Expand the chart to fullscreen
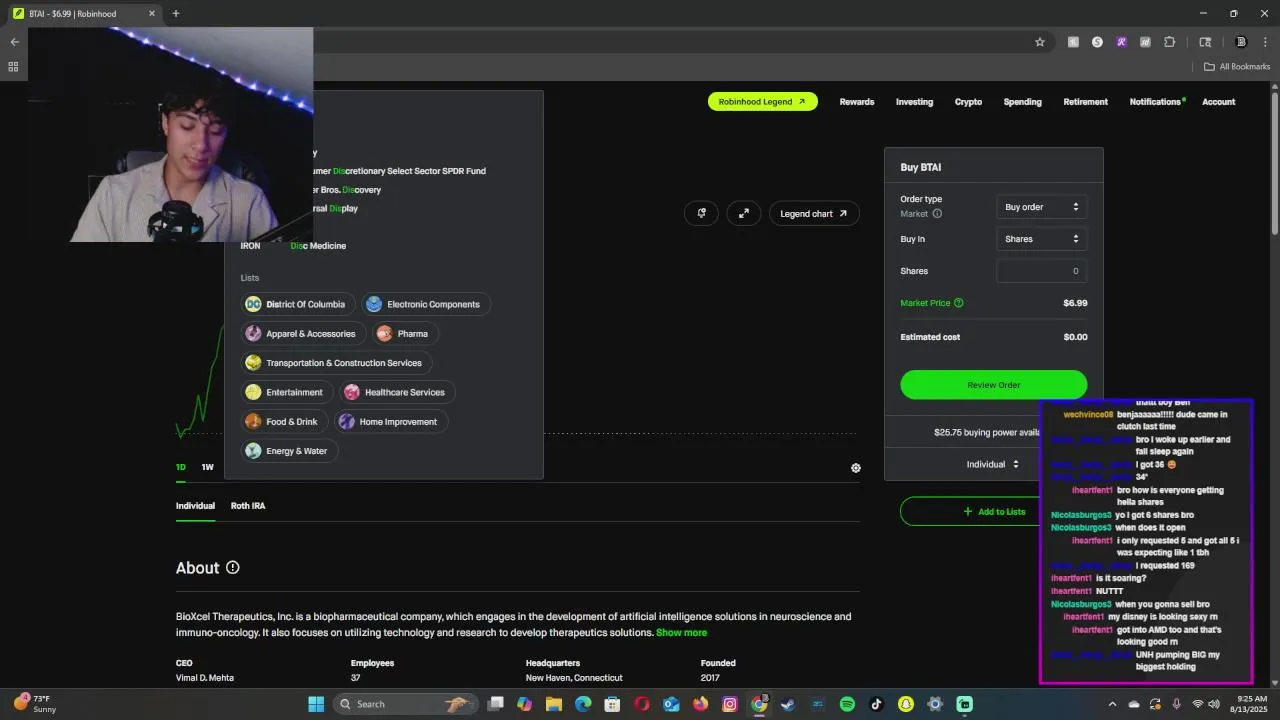1280x720 pixels. click(744, 213)
